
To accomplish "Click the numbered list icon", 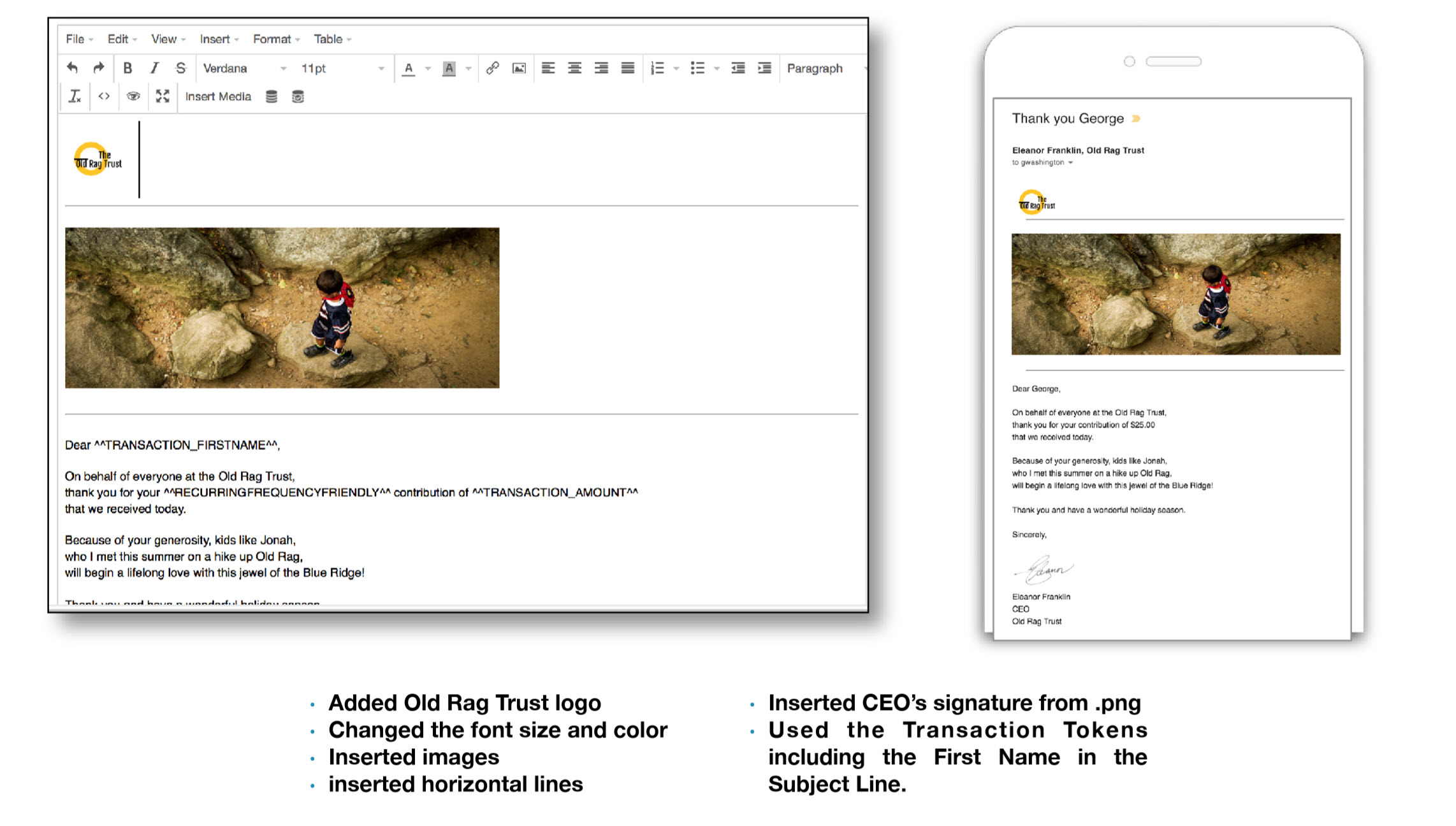I will coord(657,68).
